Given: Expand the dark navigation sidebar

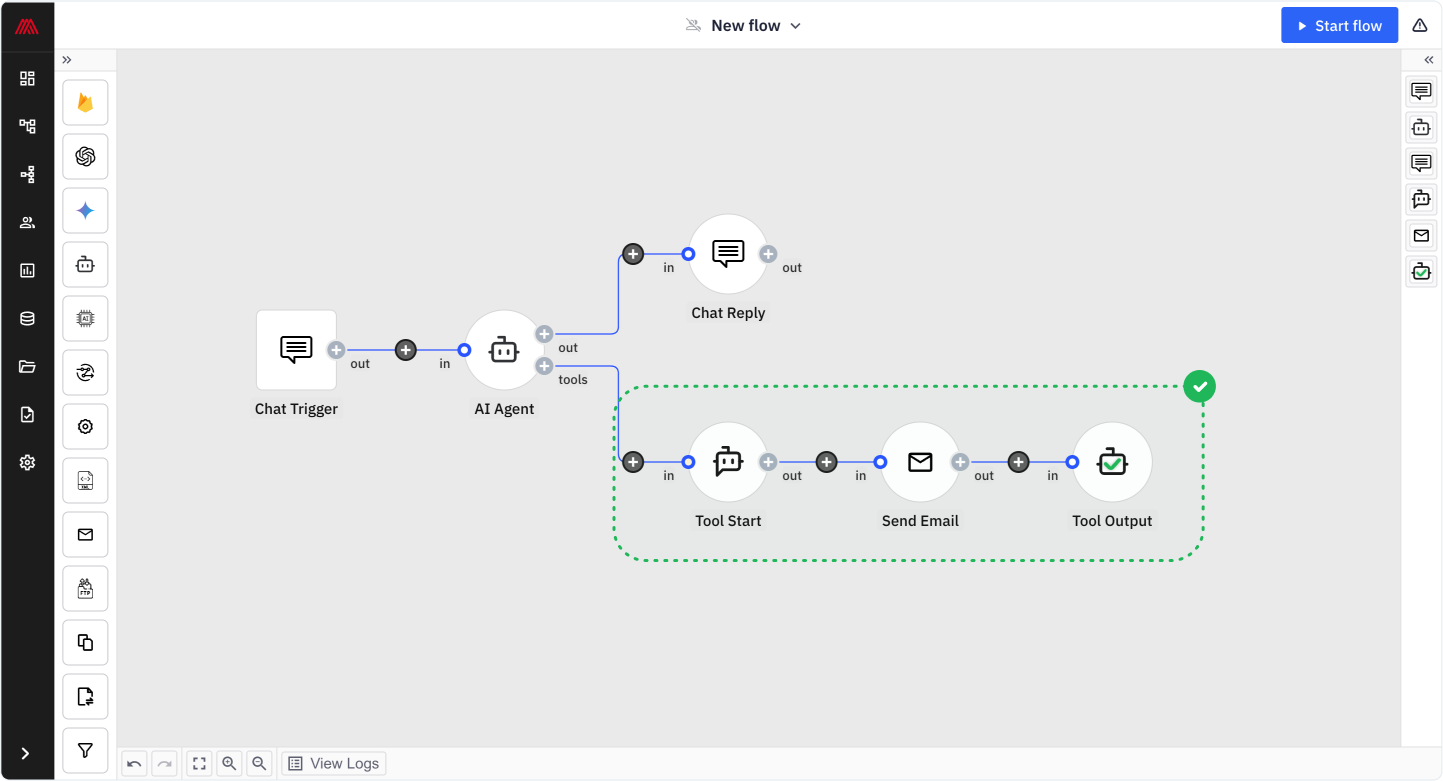Looking at the screenshot, I should click(26, 753).
